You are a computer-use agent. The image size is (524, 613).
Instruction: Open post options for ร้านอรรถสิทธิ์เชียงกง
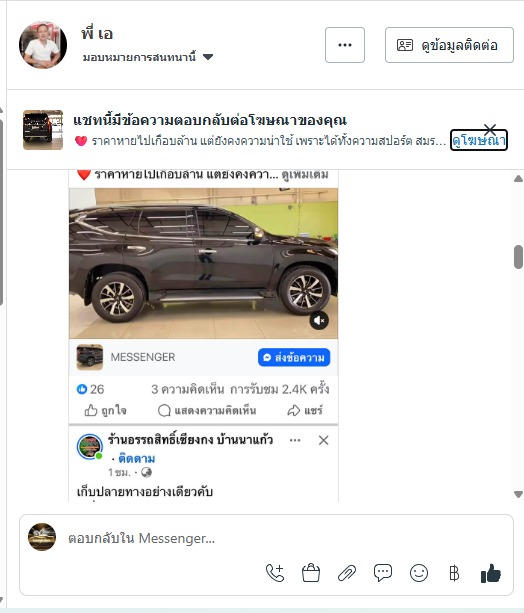pos(295,440)
